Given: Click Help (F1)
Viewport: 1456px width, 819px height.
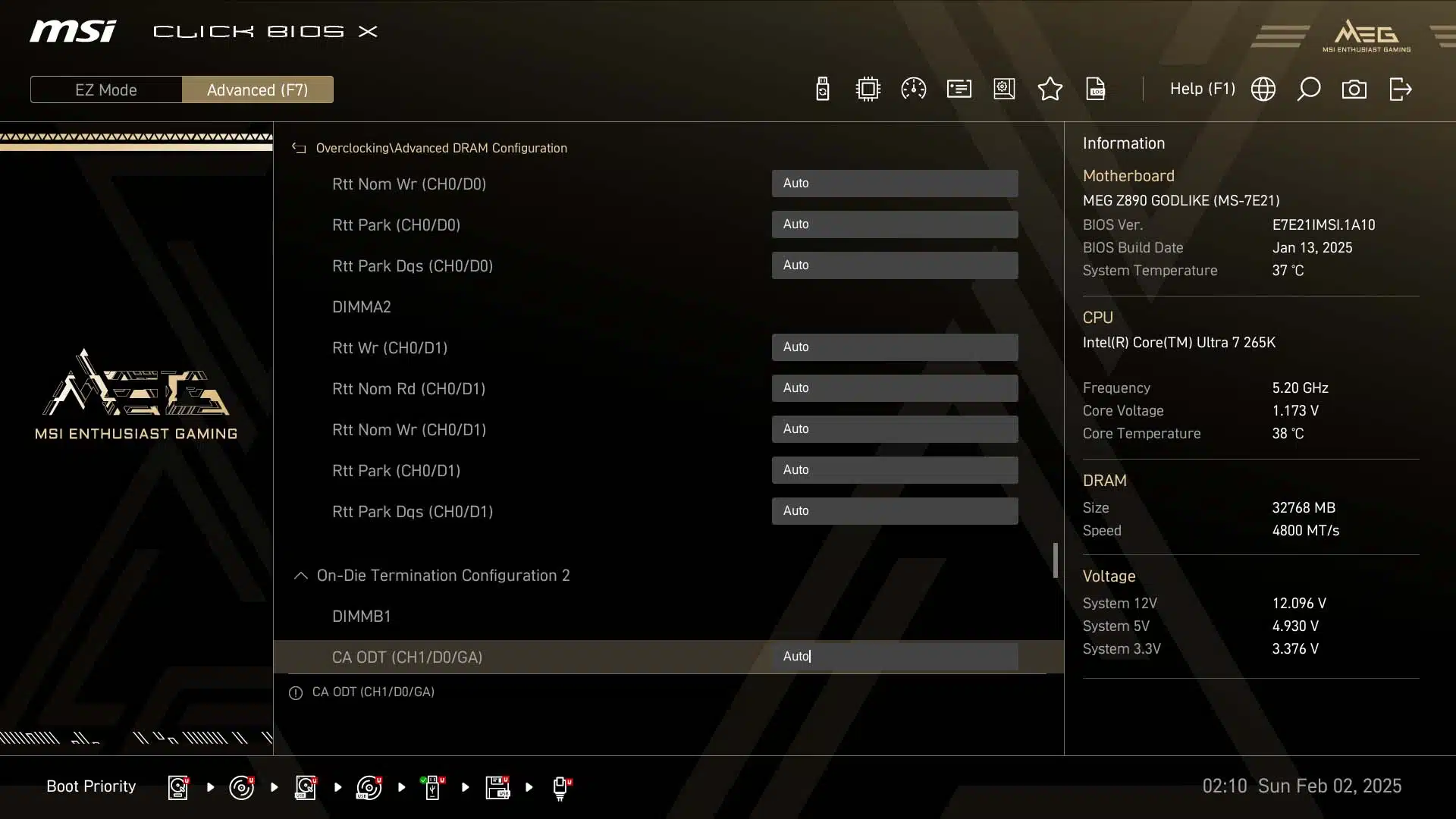Looking at the screenshot, I should pyautogui.click(x=1202, y=89).
